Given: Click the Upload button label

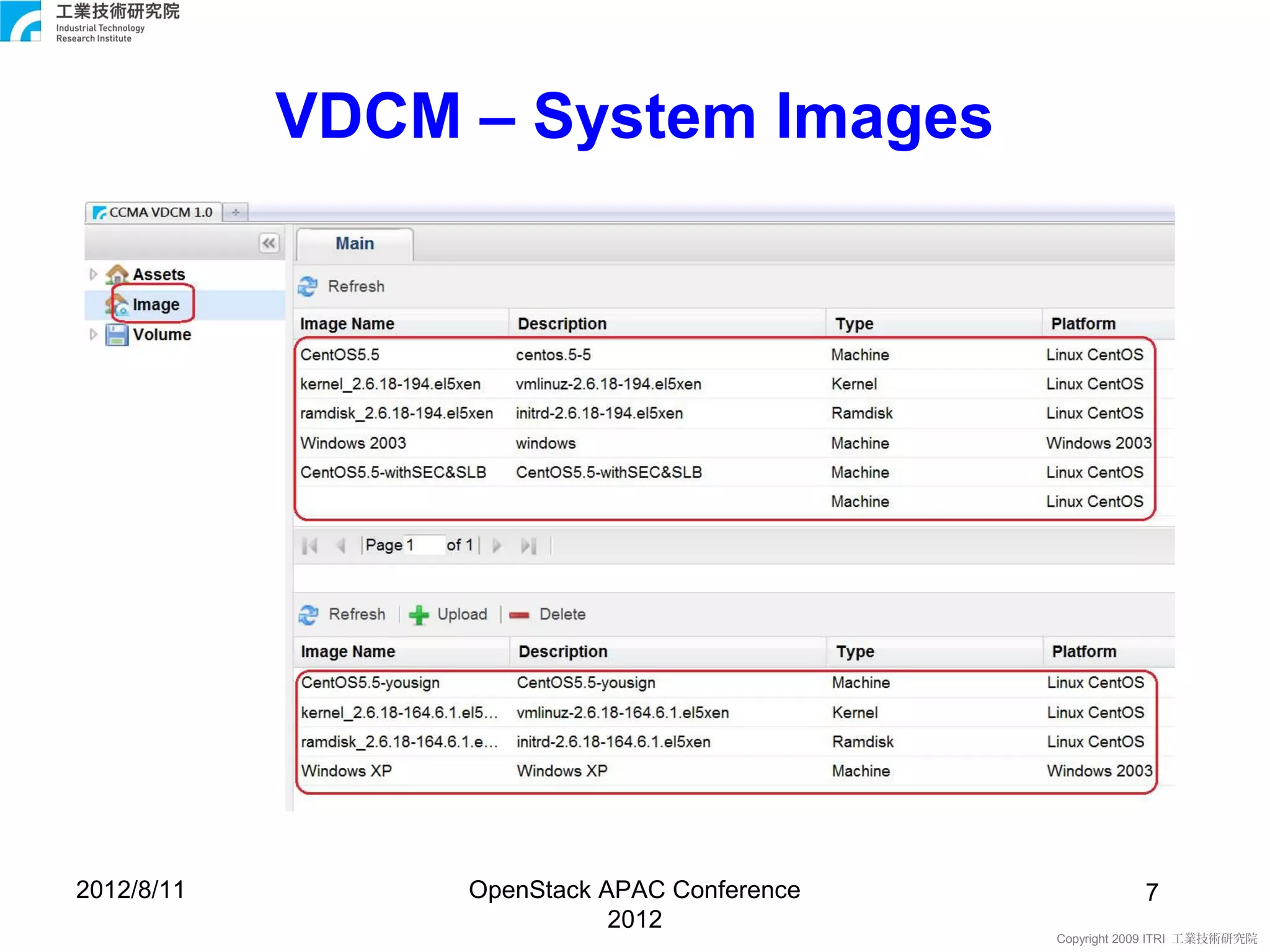Looking at the screenshot, I should (462, 614).
